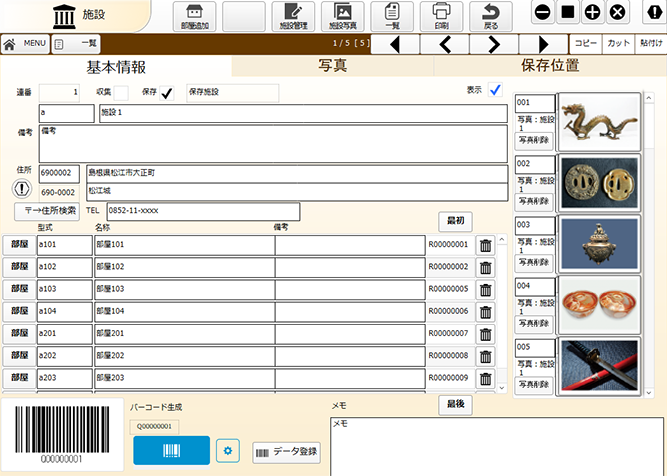Open 施設管理 (facility management) from the toolbar
This screenshot has width=667, height=476.
click(292, 16)
